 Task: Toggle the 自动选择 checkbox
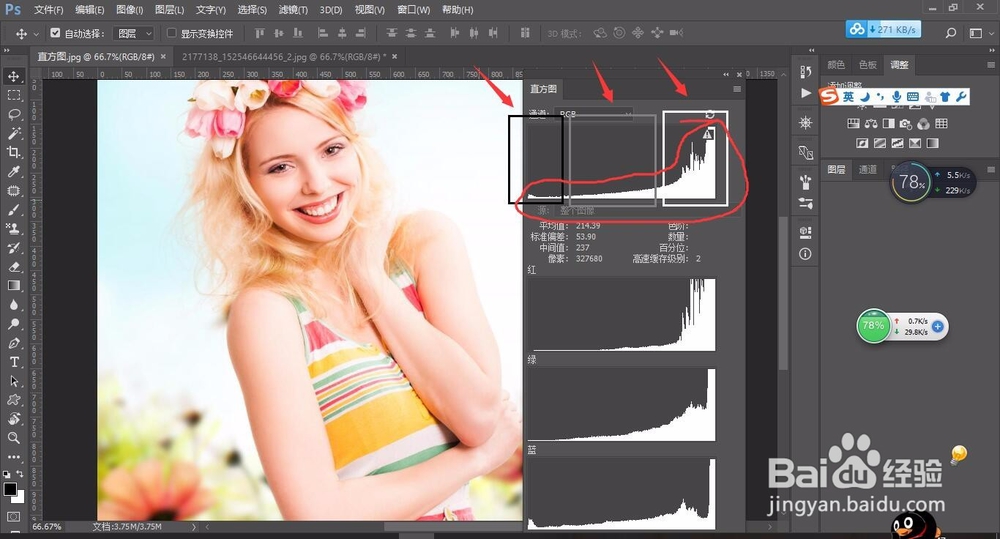(55, 33)
